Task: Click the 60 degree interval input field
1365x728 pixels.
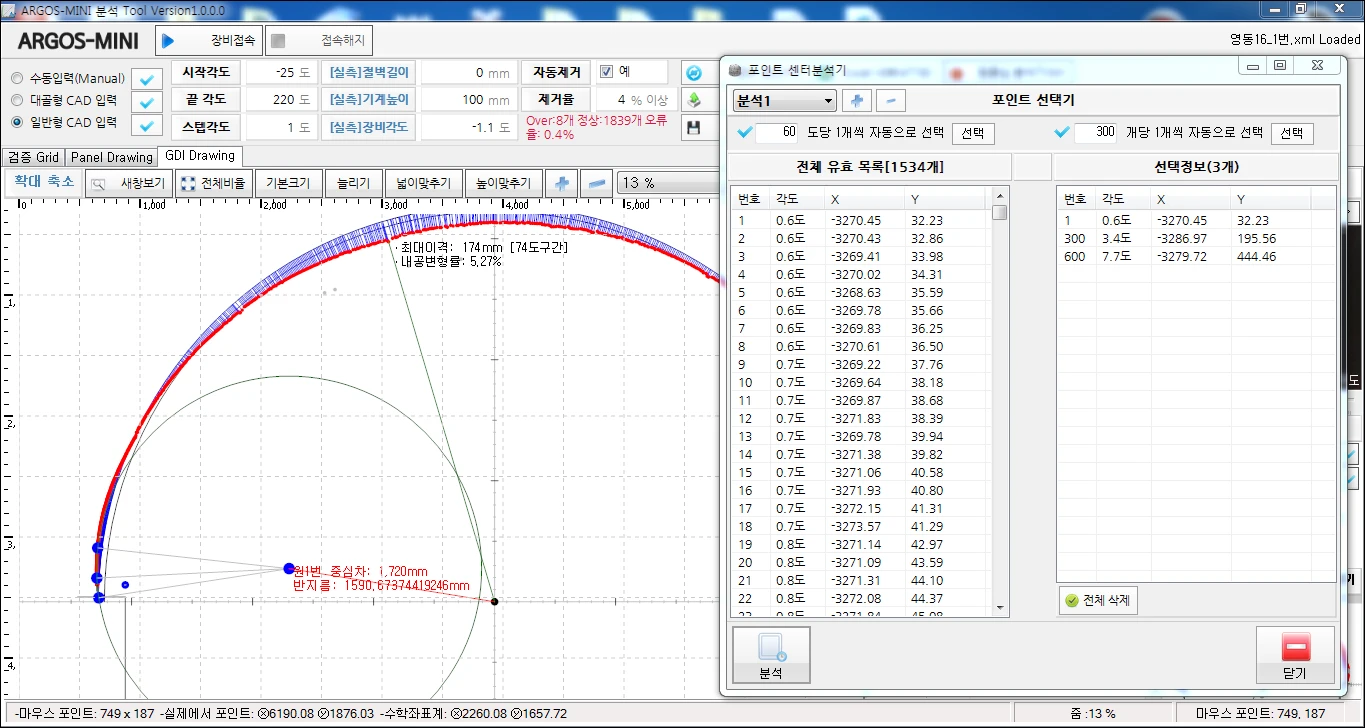Action: (x=777, y=132)
